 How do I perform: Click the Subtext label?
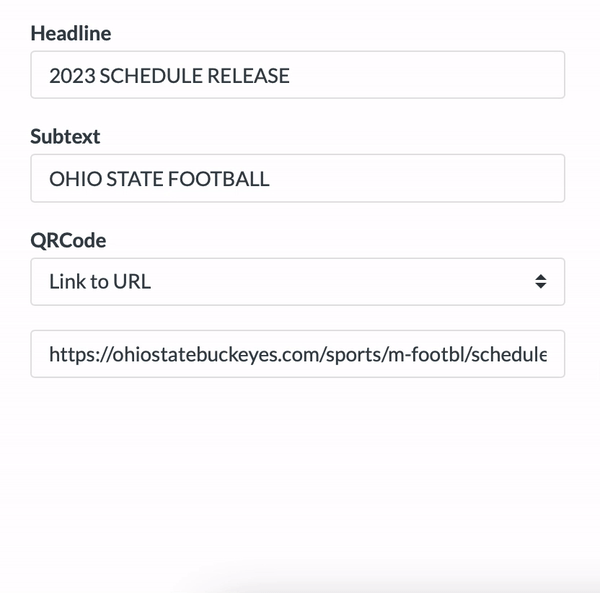click(65, 137)
